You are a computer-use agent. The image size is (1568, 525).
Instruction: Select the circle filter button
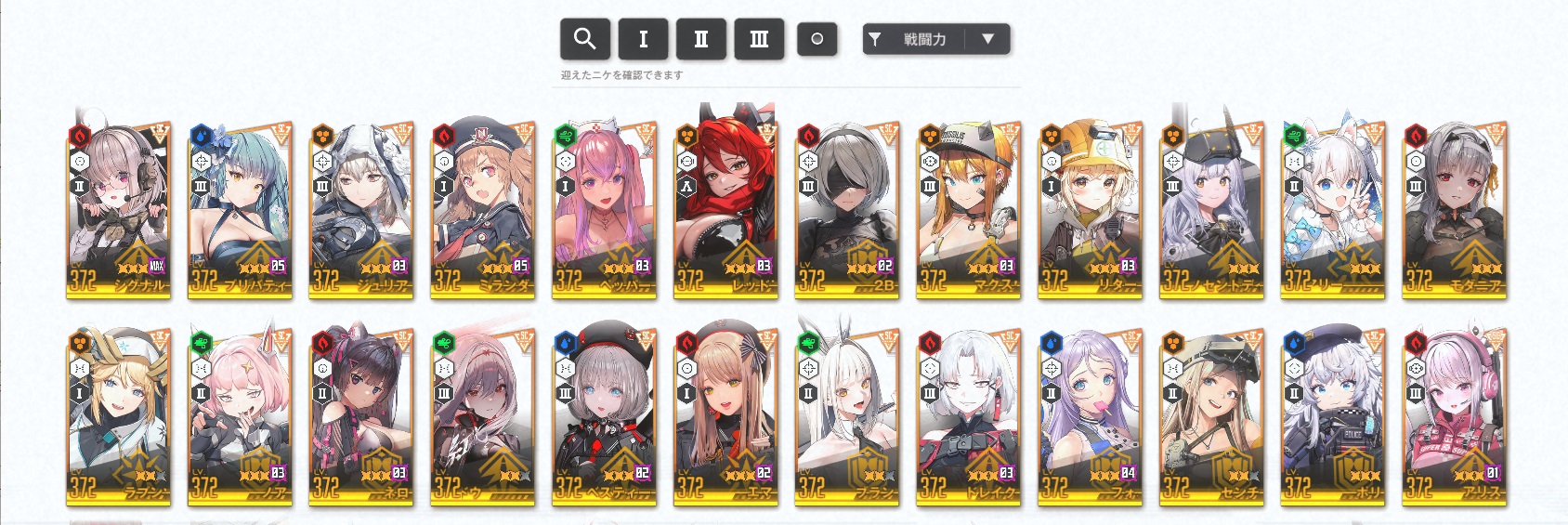click(817, 39)
